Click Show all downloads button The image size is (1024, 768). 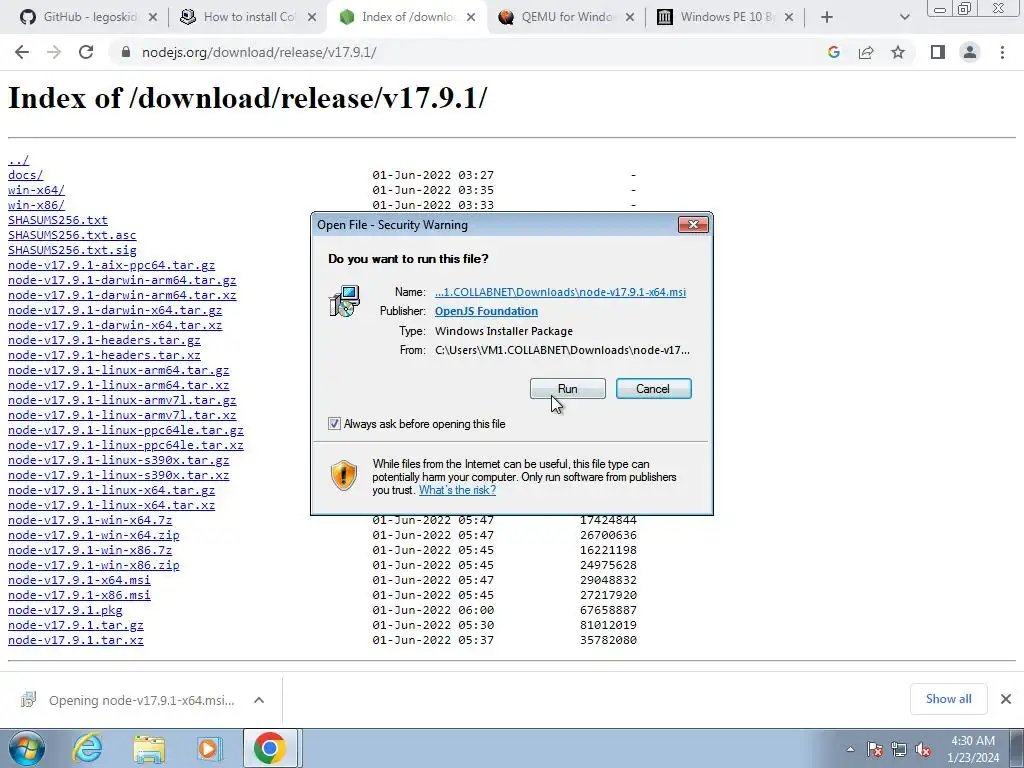click(x=948, y=699)
